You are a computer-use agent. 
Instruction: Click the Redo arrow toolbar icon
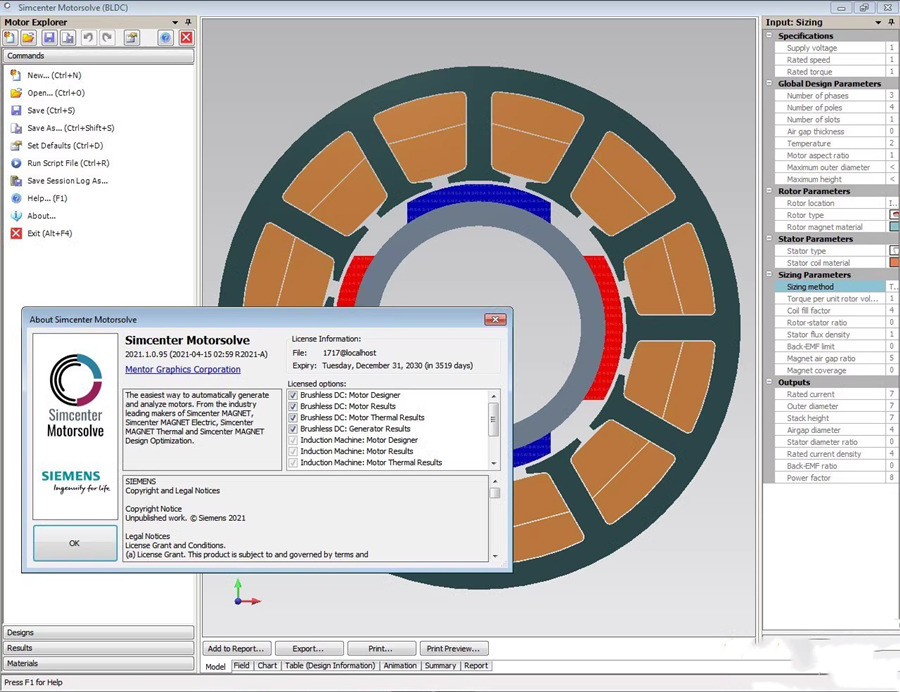coord(107,38)
